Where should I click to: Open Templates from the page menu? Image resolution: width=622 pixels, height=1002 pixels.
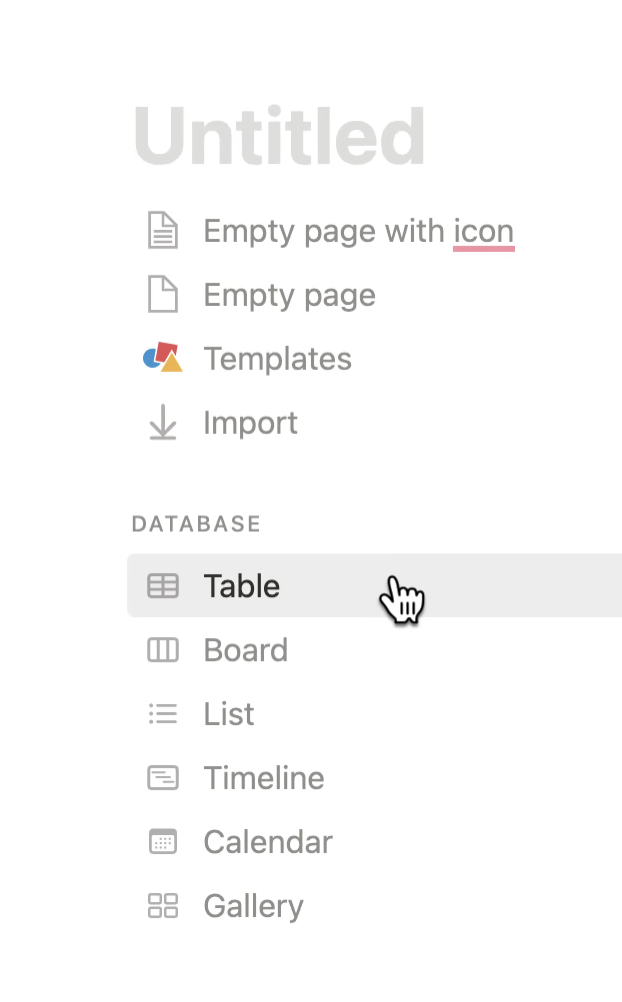(x=277, y=359)
